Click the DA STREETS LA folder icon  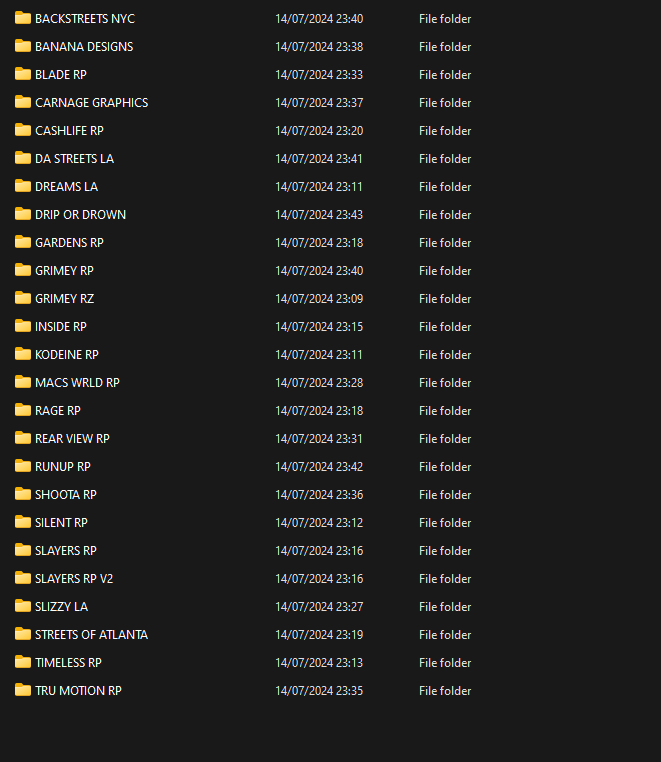pos(23,158)
